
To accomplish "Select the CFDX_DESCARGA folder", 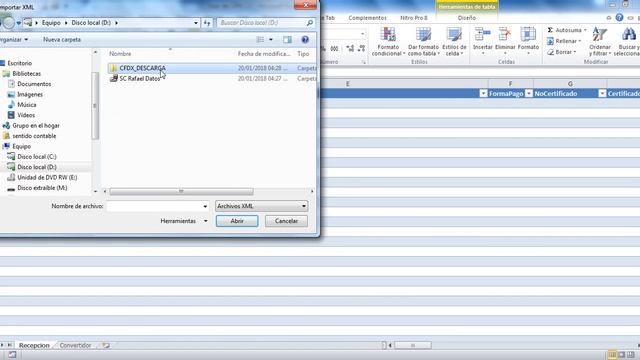I will click(142, 68).
